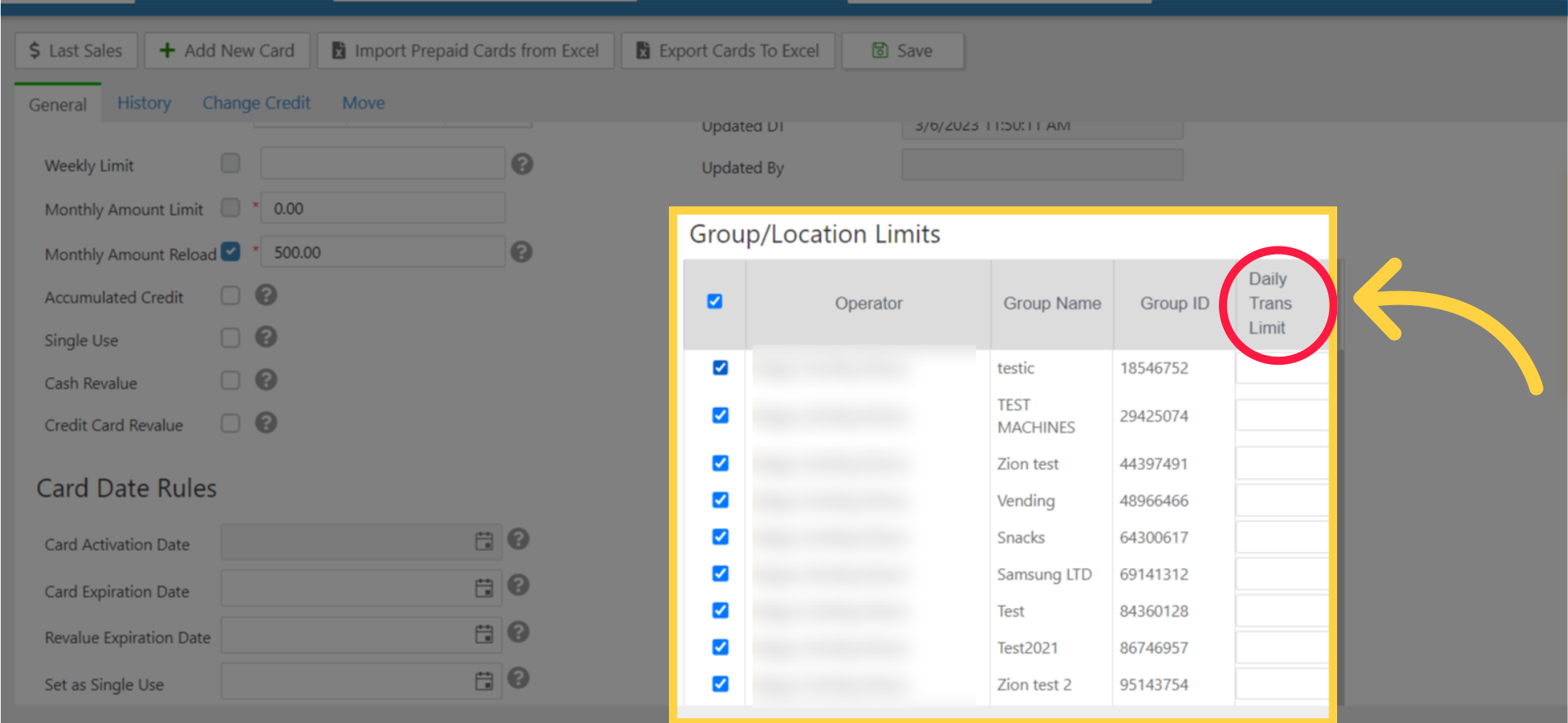The height and width of the screenshot is (723, 1568).
Task: Save the card settings
Action: click(902, 51)
